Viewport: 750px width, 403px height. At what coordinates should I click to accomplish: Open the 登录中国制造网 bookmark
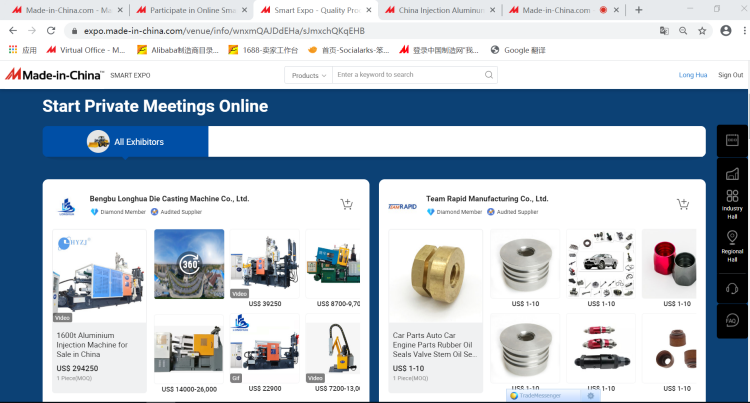click(x=439, y=50)
